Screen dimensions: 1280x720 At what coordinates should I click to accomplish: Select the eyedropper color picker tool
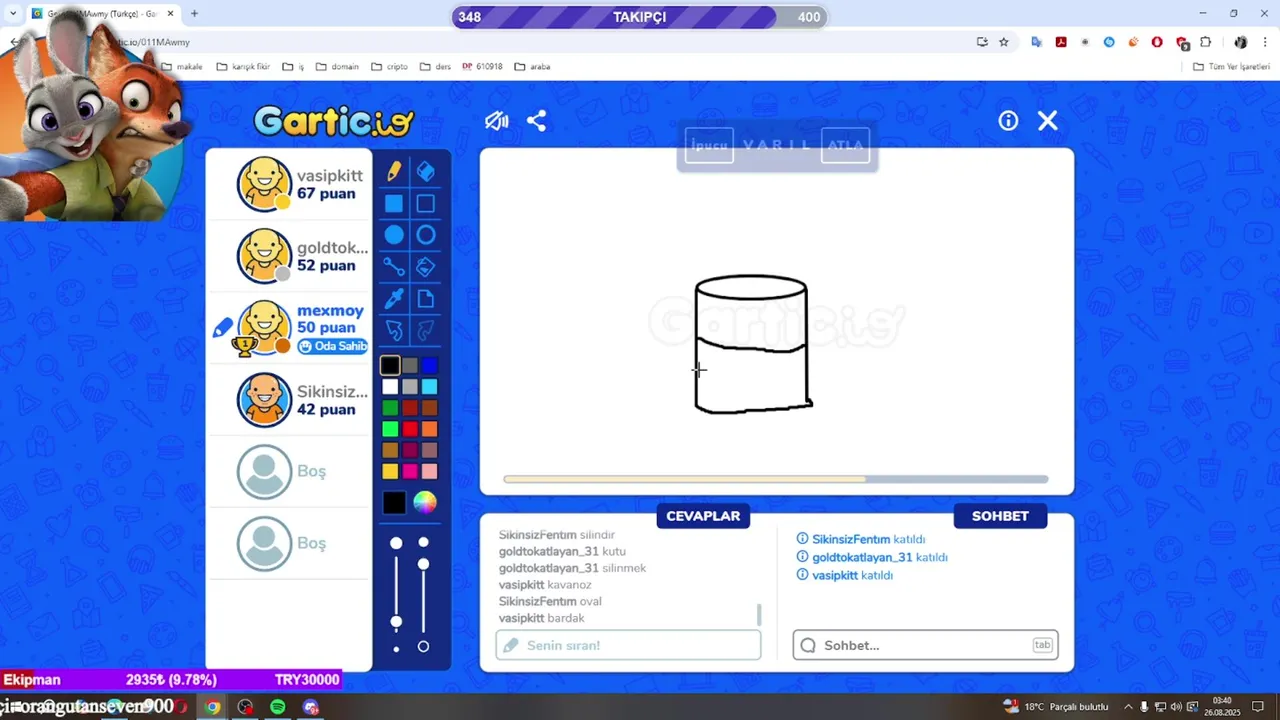pos(394,298)
